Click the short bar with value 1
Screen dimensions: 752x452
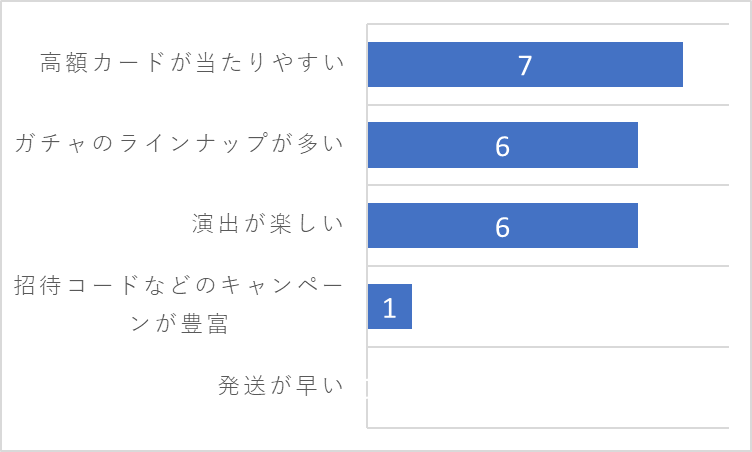(389, 306)
